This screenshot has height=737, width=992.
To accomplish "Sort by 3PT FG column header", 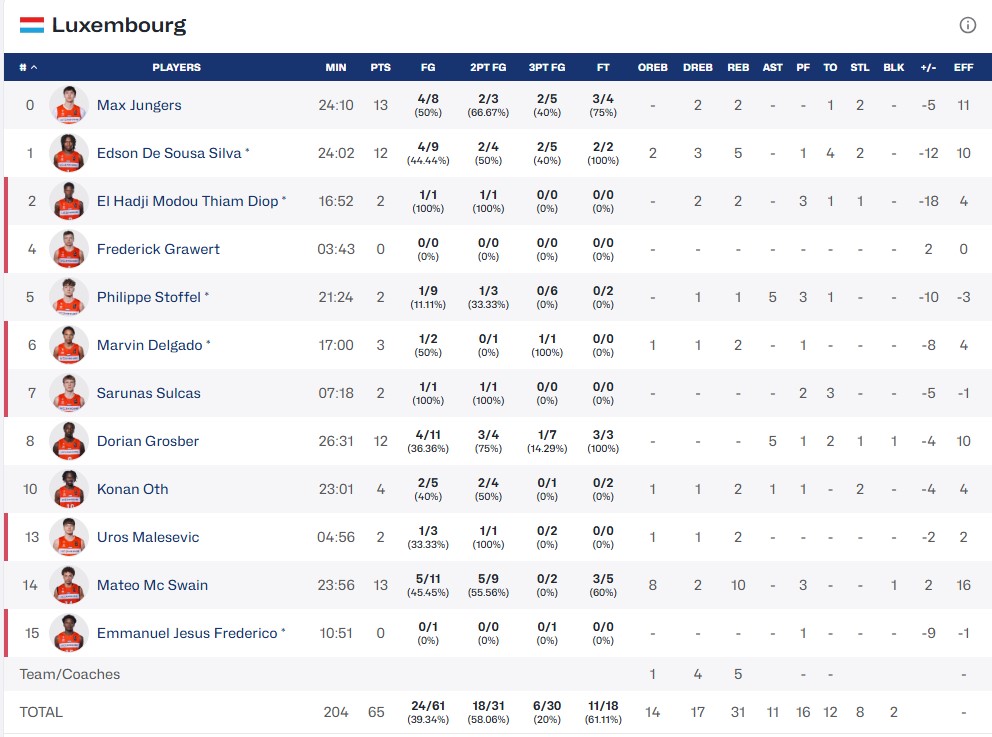I will 547,67.
